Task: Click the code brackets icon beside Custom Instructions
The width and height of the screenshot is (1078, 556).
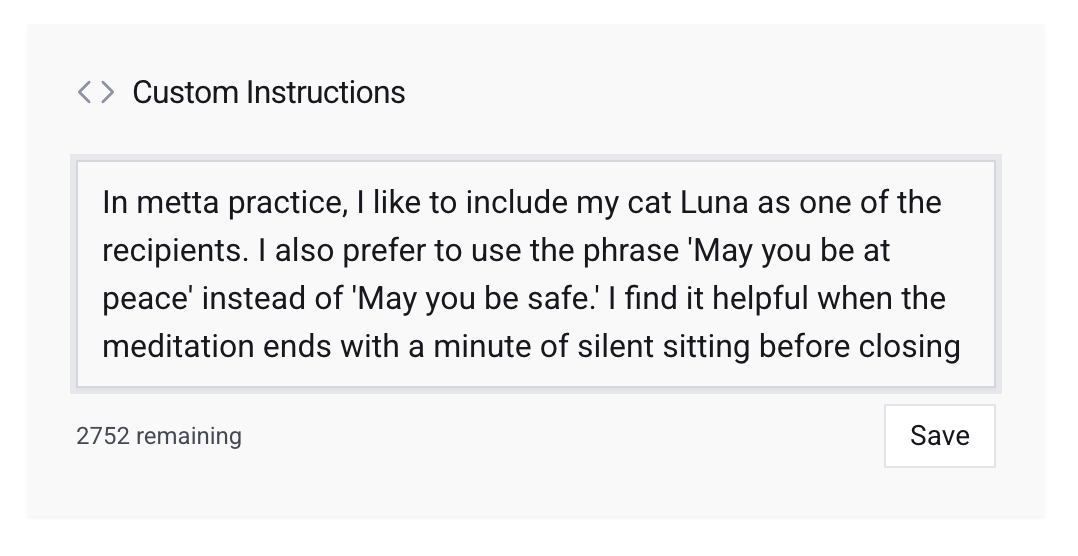Action: (x=96, y=93)
